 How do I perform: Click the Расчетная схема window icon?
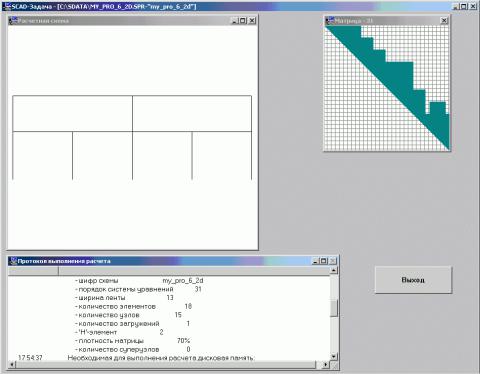(x=13, y=20)
